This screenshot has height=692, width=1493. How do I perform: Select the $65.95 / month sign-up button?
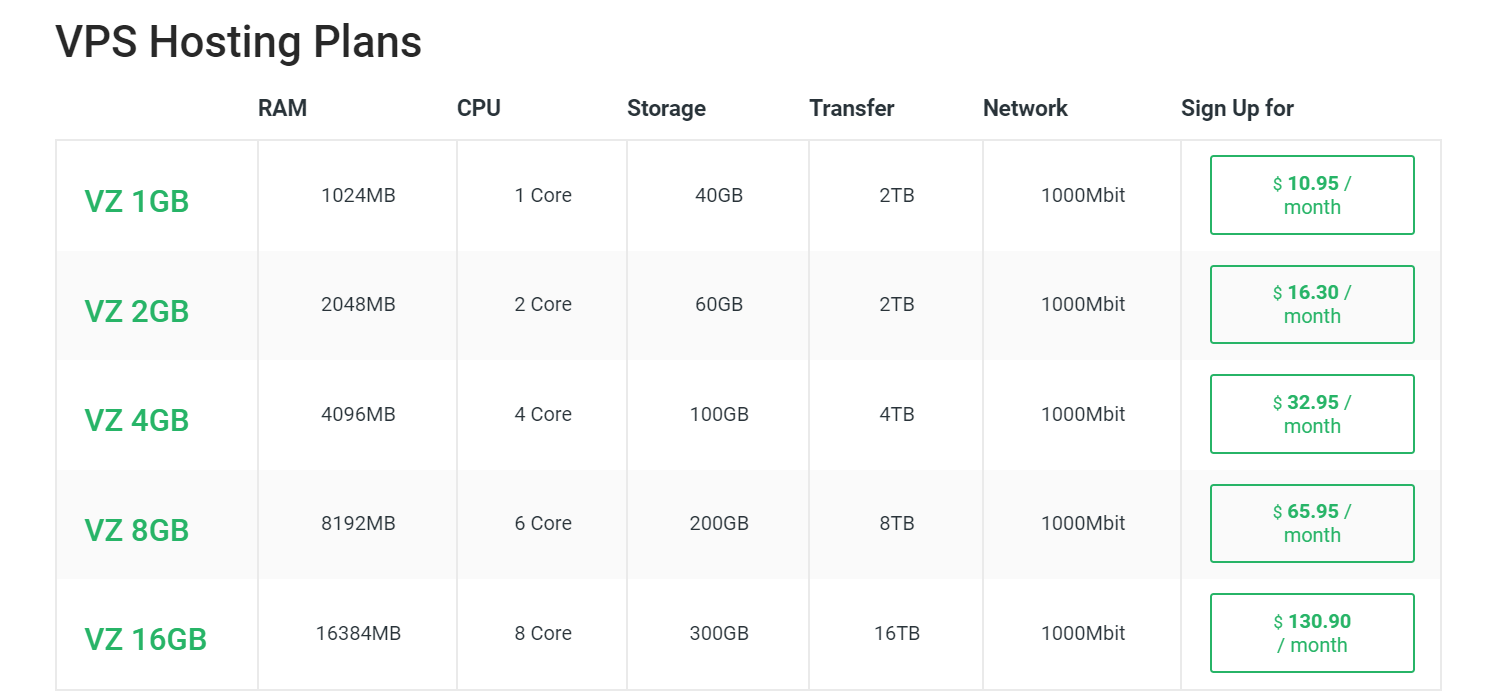[x=1311, y=523]
